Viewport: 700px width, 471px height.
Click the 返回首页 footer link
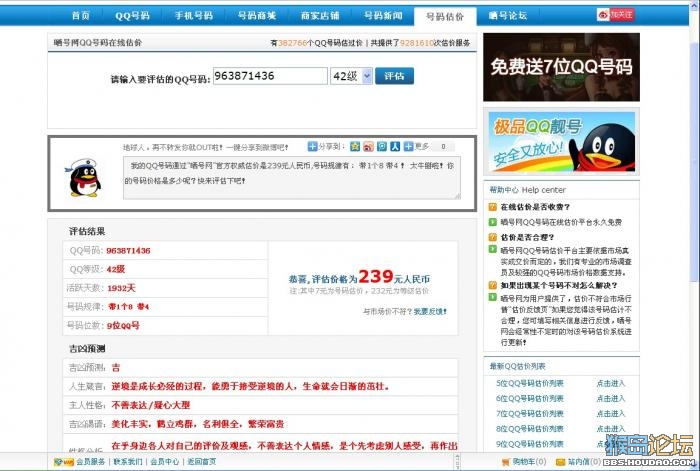(202, 462)
